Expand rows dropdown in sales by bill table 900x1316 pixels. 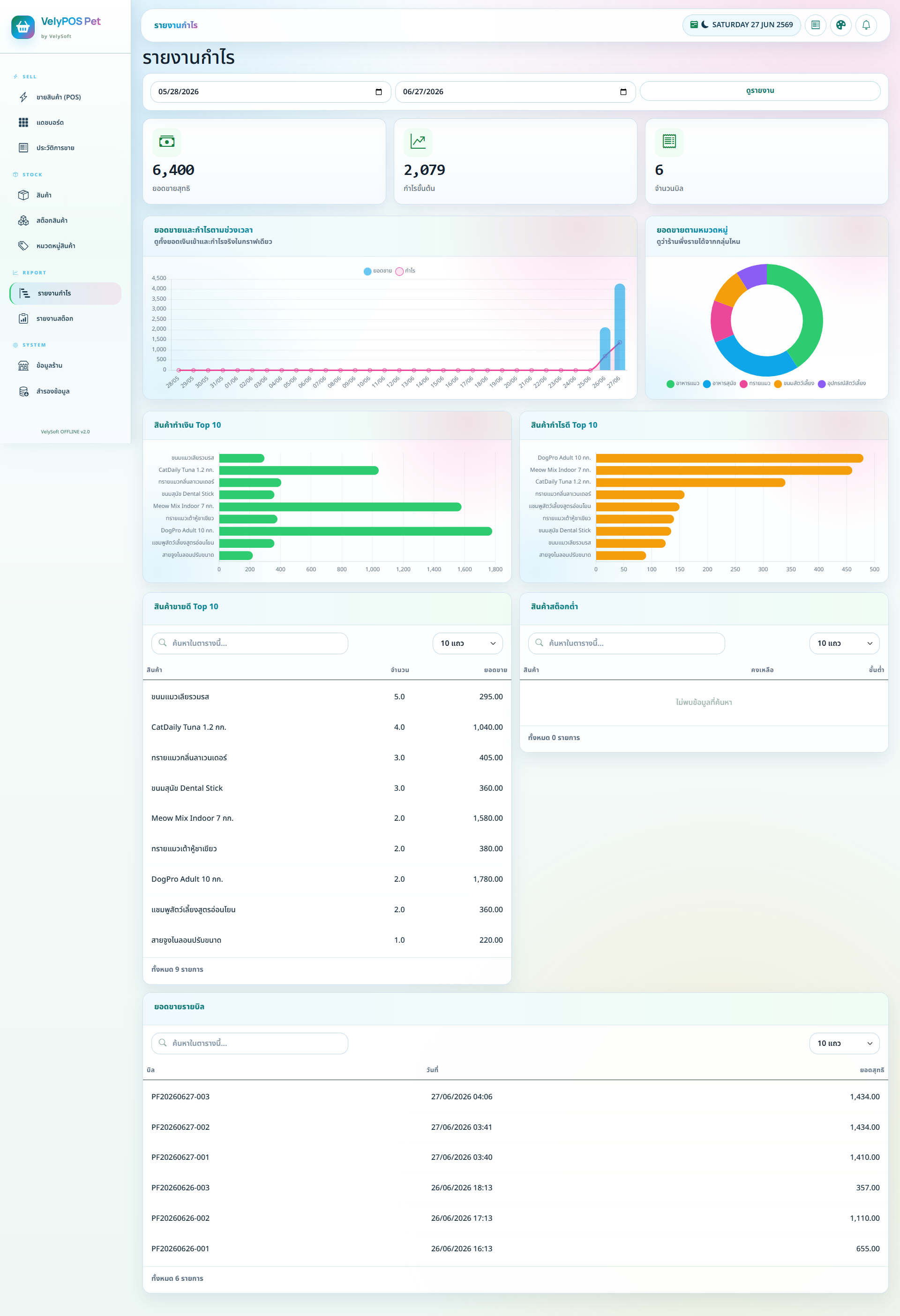tap(844, 1043)
